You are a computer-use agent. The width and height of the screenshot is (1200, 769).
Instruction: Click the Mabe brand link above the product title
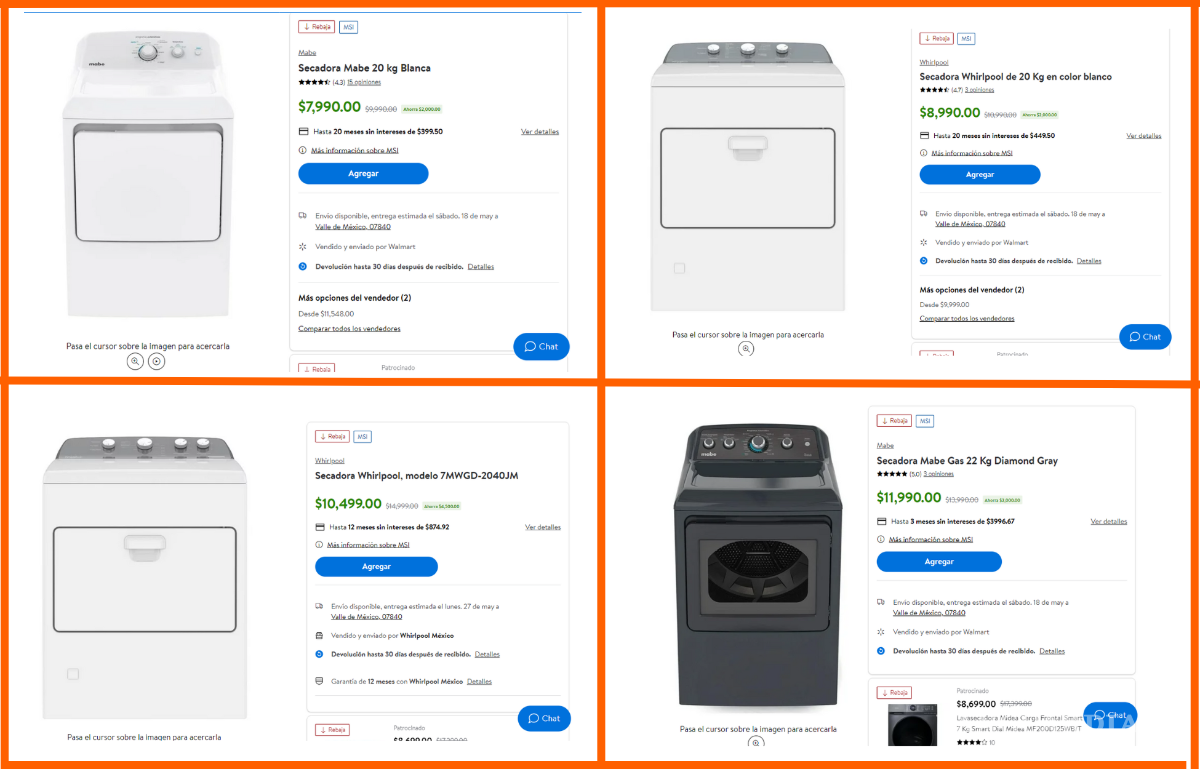tap(306, 51)
